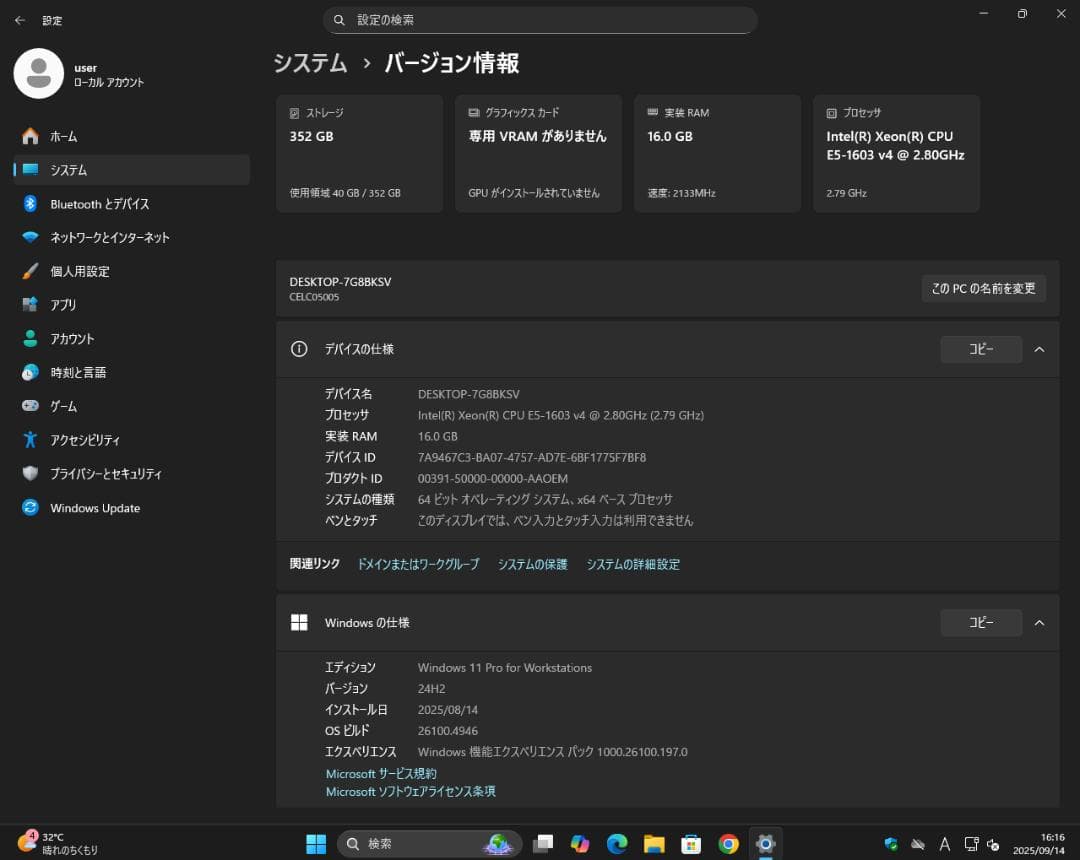This screenshot has width=1080, height=860.
Task: Launch Google Chrome from the taskbar
Action: tap(729, 843)
